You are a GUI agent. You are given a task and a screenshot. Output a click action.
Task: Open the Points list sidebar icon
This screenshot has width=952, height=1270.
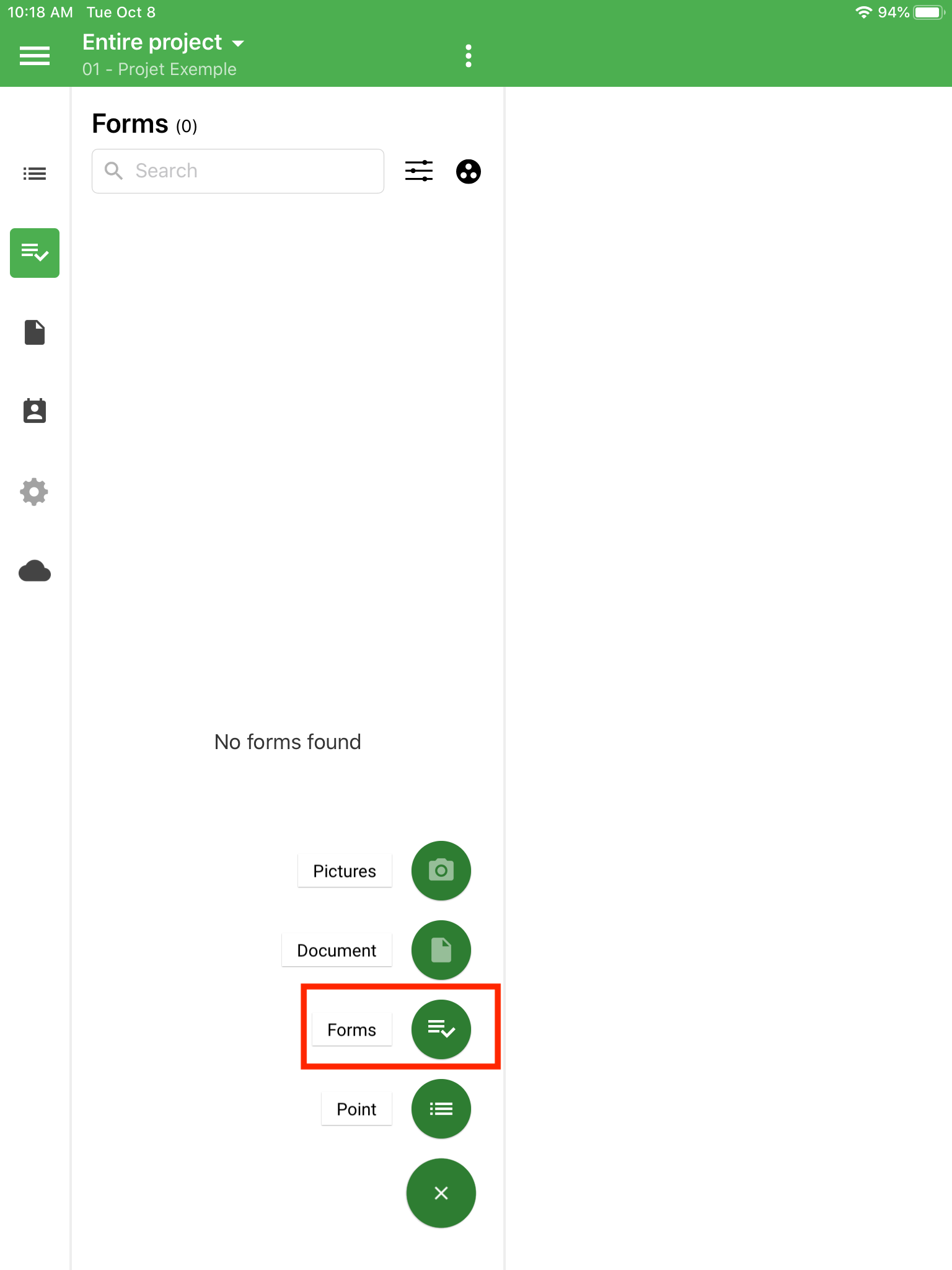[x=35, y=174]
